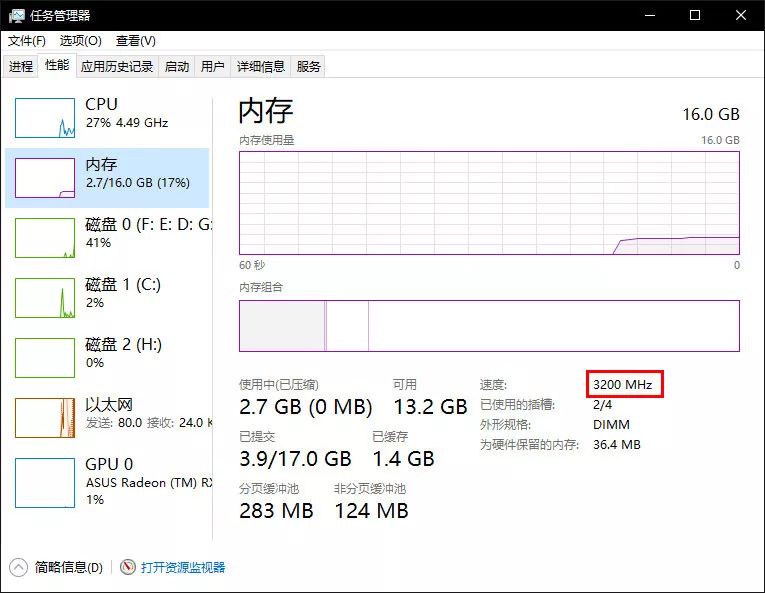Click the 磁盘 1 (C:) graph icon
765x593 pixels.
(45, 298)
